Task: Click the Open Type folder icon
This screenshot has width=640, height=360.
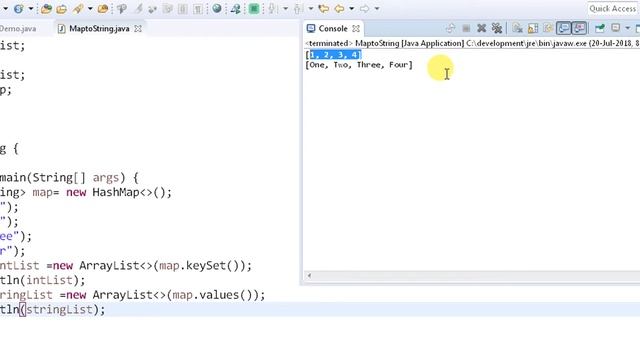Action: [x=46, y=9]
